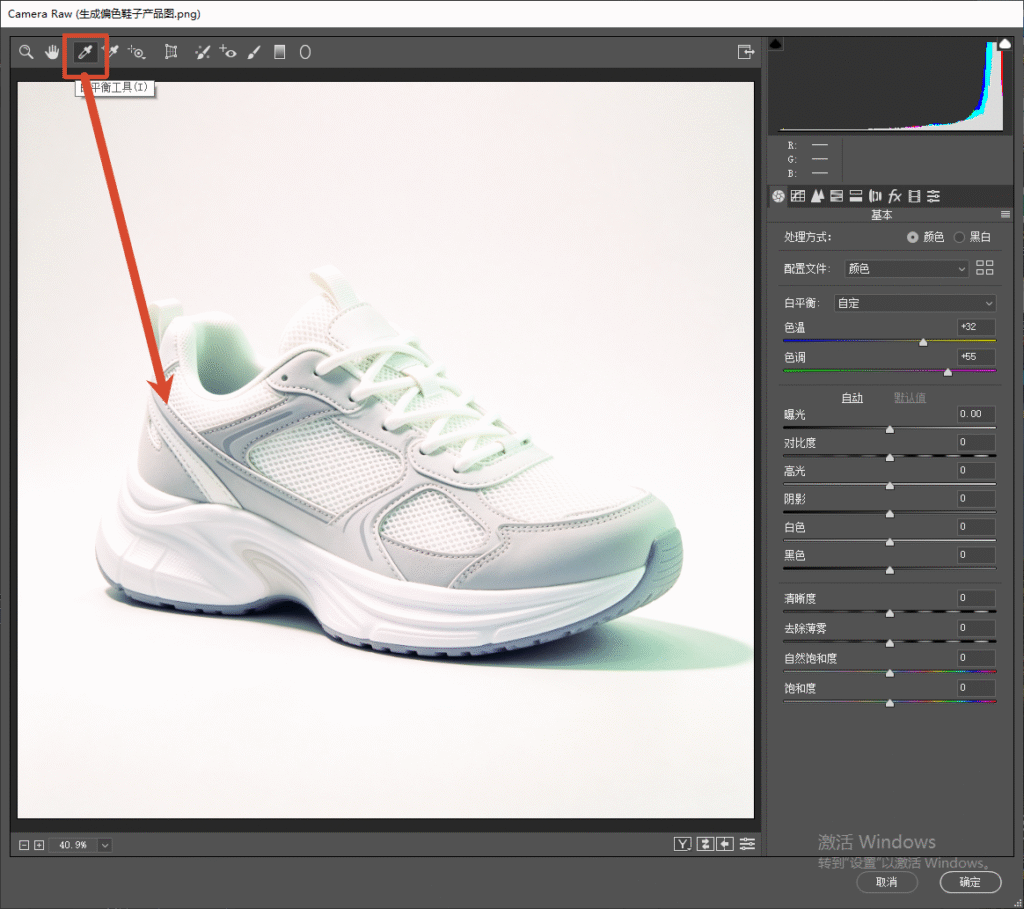
Task: Click the zoom out minus icon
Action: click(x=24, y=845)
